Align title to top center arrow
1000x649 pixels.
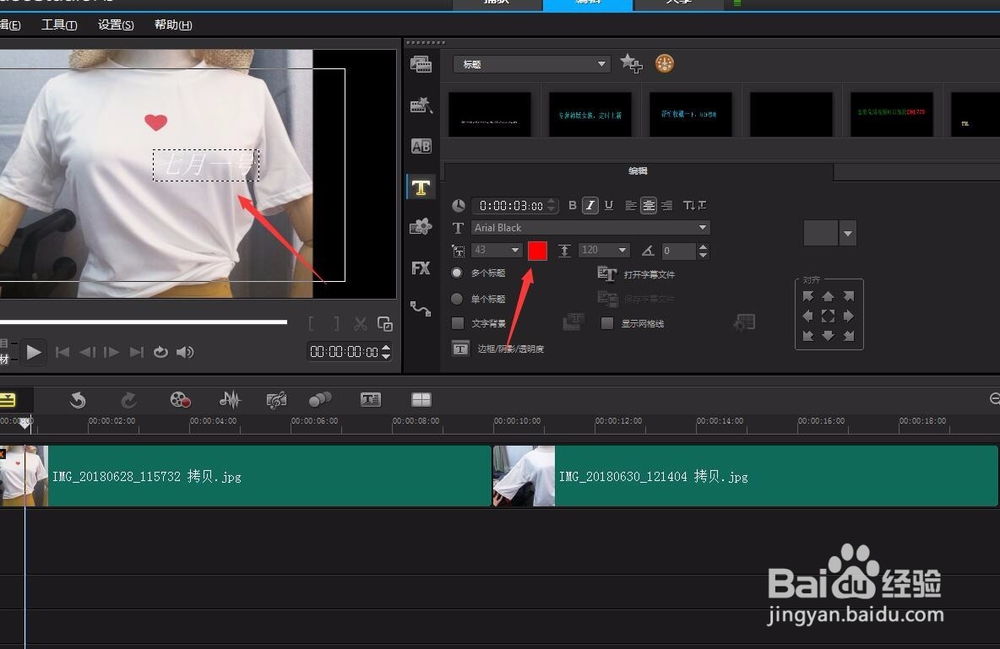[x=828, y=296]
